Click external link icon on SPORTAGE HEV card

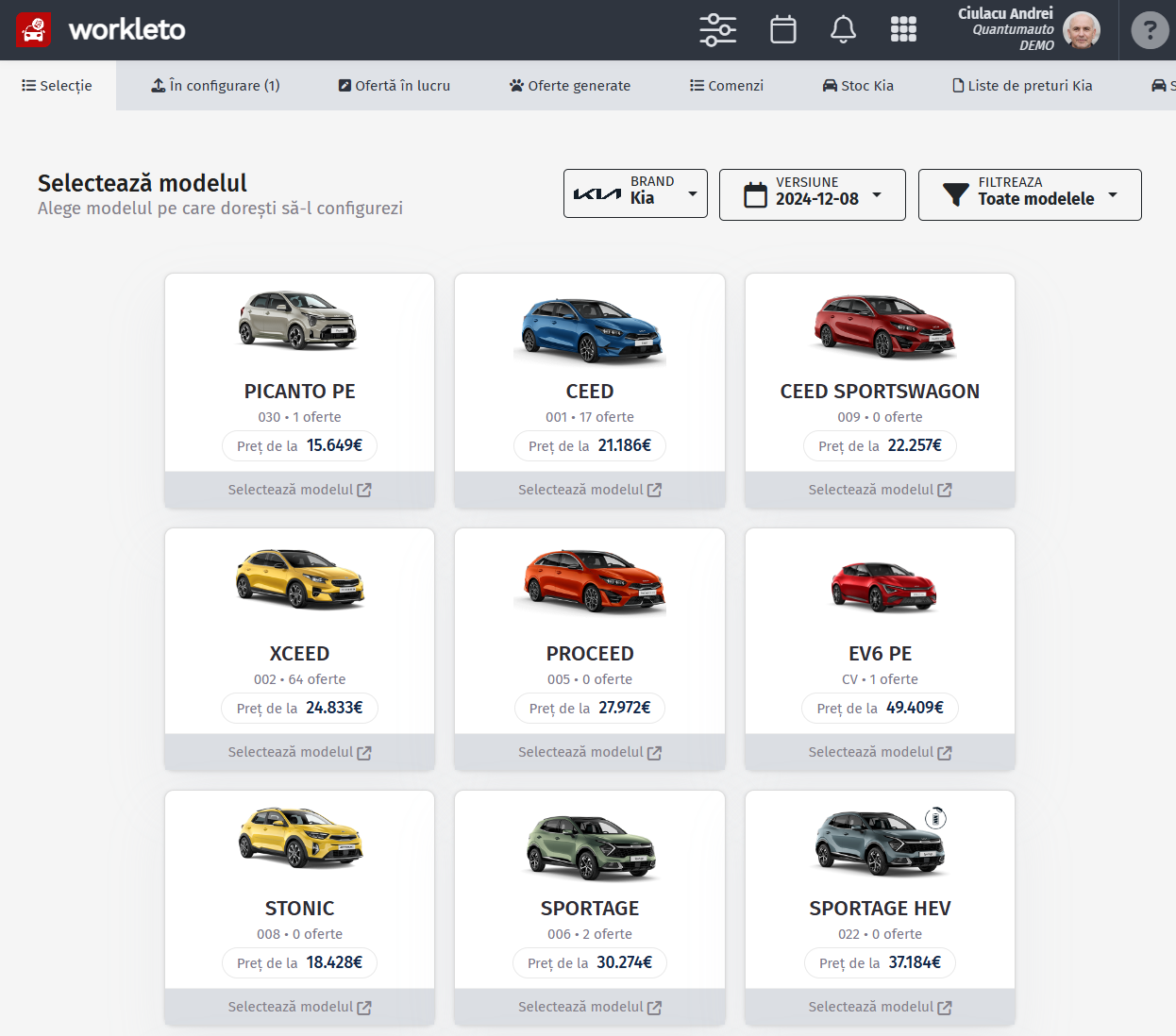[x=945, y=1008]
